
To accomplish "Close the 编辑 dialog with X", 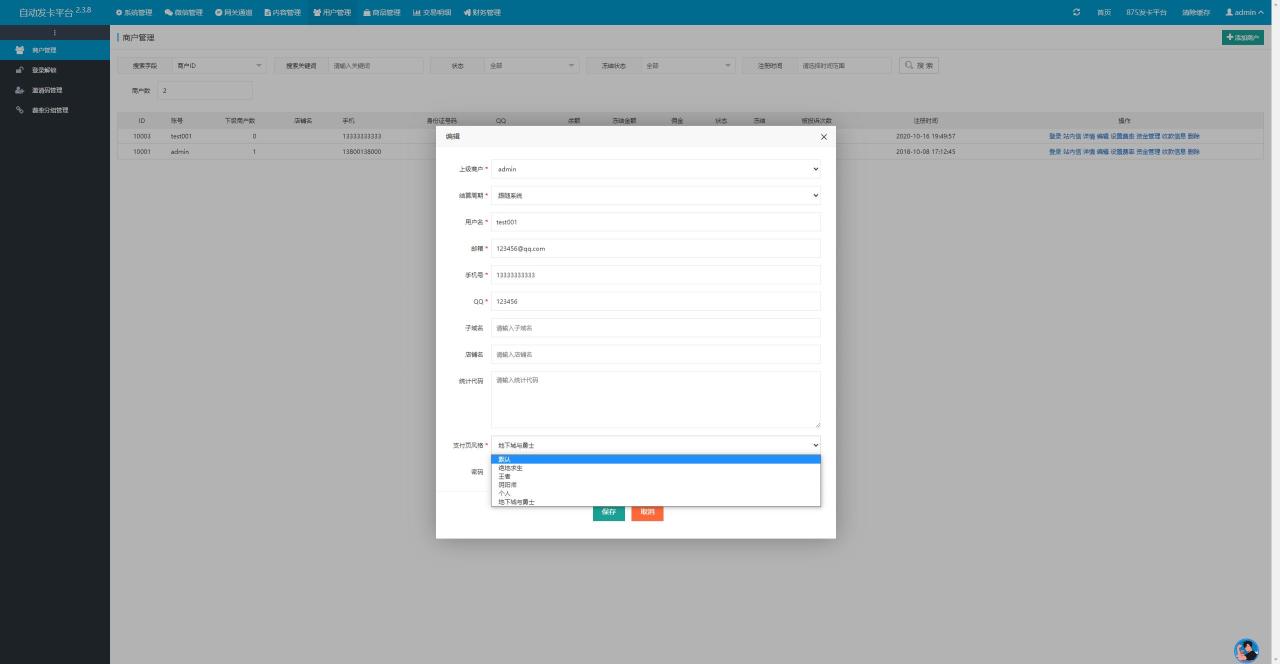I will tap(824, 136).
